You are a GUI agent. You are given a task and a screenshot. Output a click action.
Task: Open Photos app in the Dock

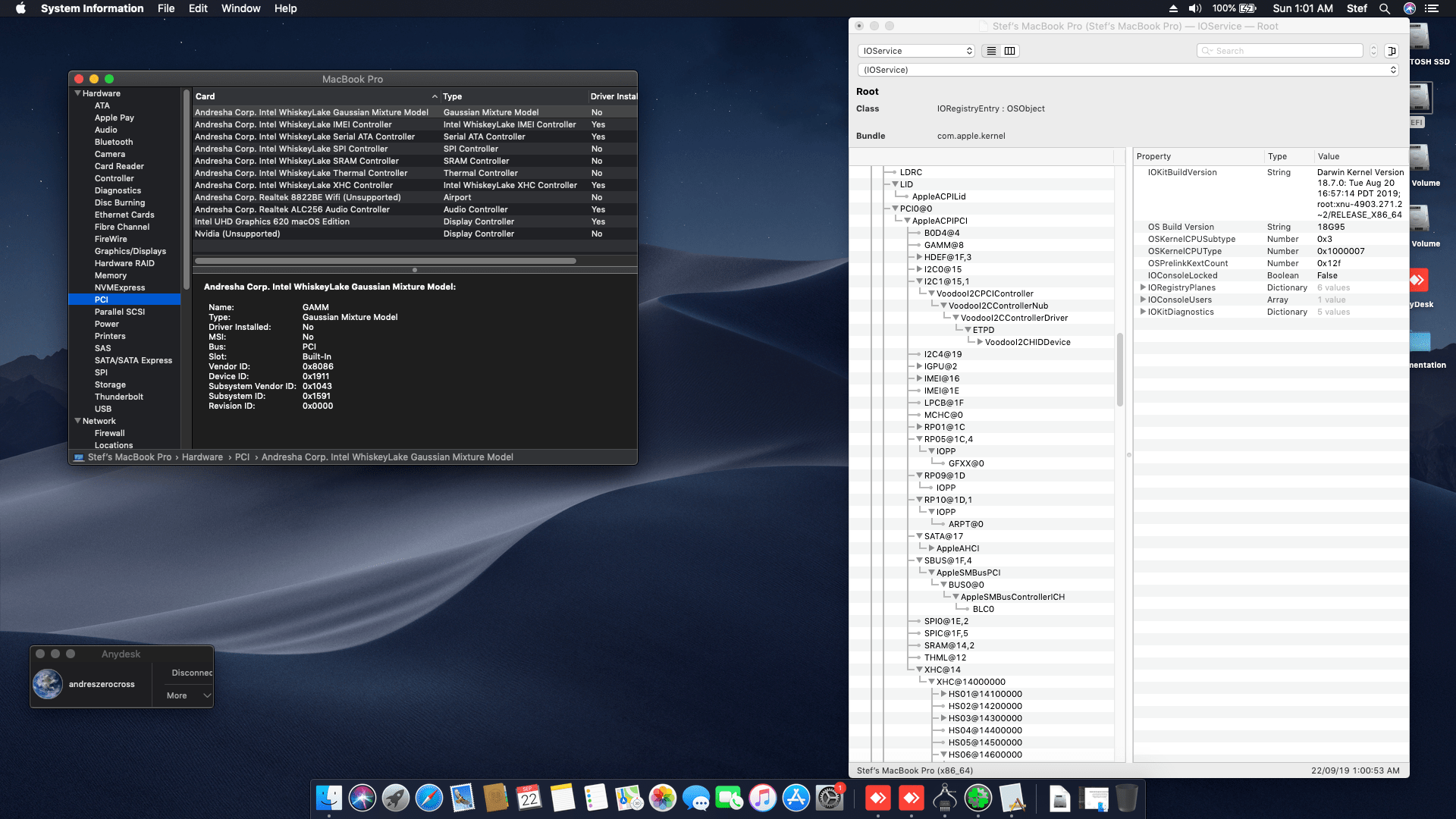(663, 798)
